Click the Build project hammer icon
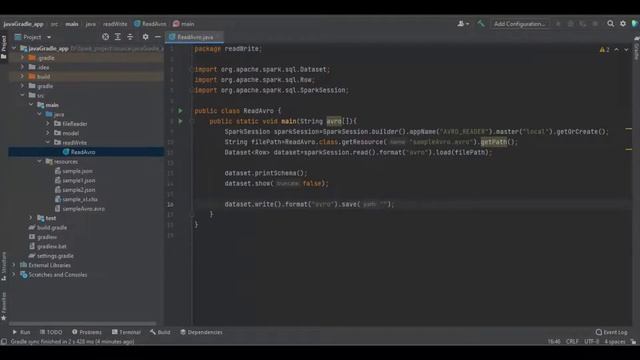640x360 pixels. [481, 24]
